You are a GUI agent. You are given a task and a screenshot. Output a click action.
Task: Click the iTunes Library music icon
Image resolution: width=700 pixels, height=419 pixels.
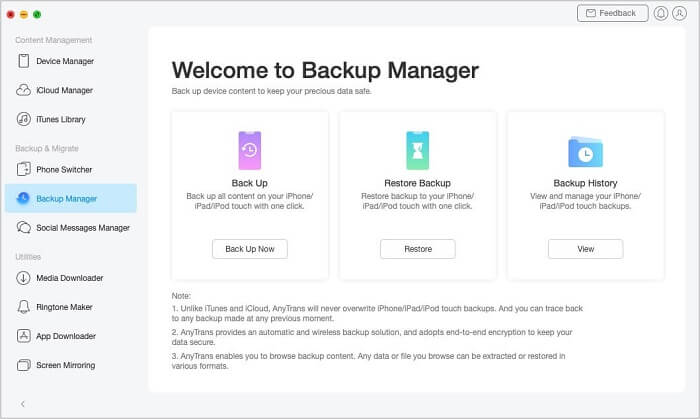coord(23,119)
